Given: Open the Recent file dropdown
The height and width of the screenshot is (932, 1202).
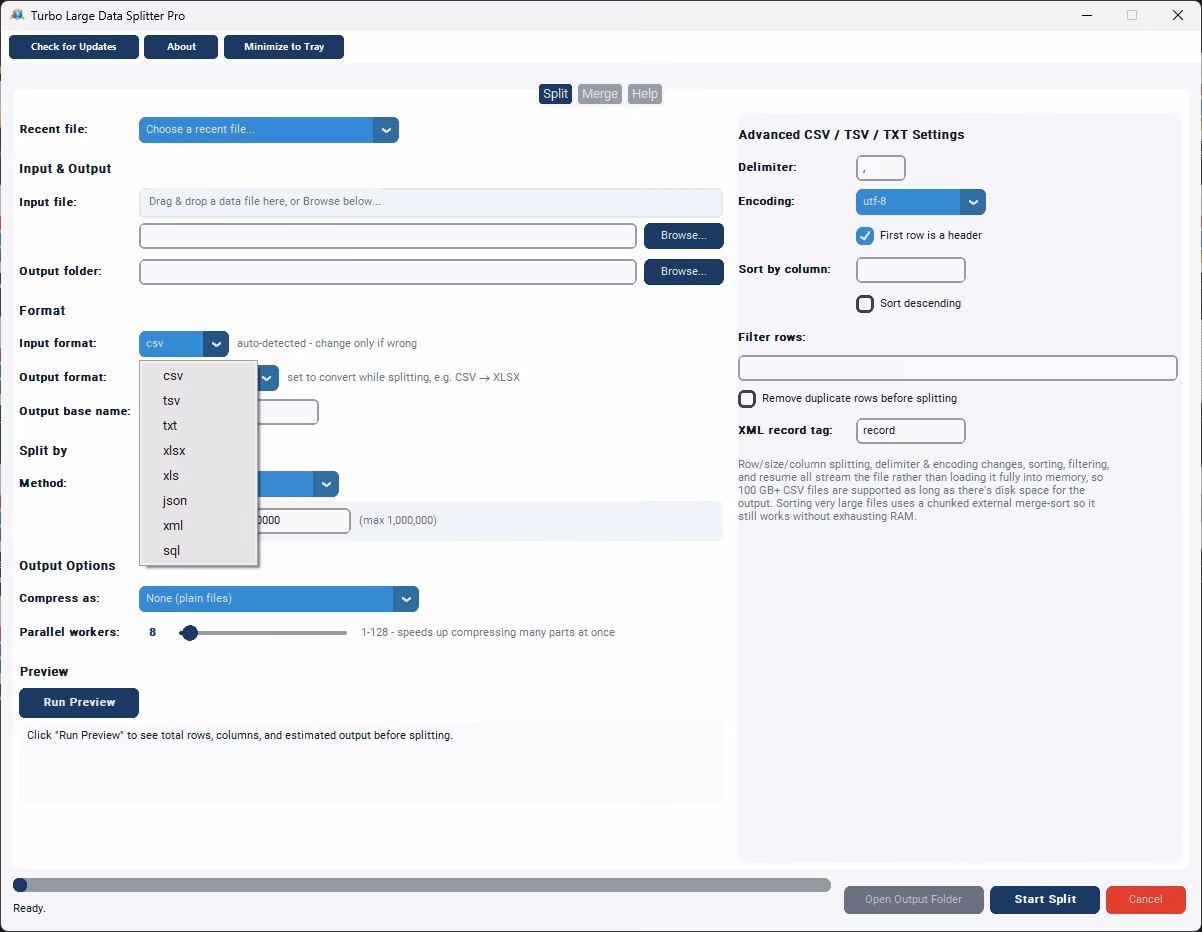Looking at the screenshot, I should [269, 129].
